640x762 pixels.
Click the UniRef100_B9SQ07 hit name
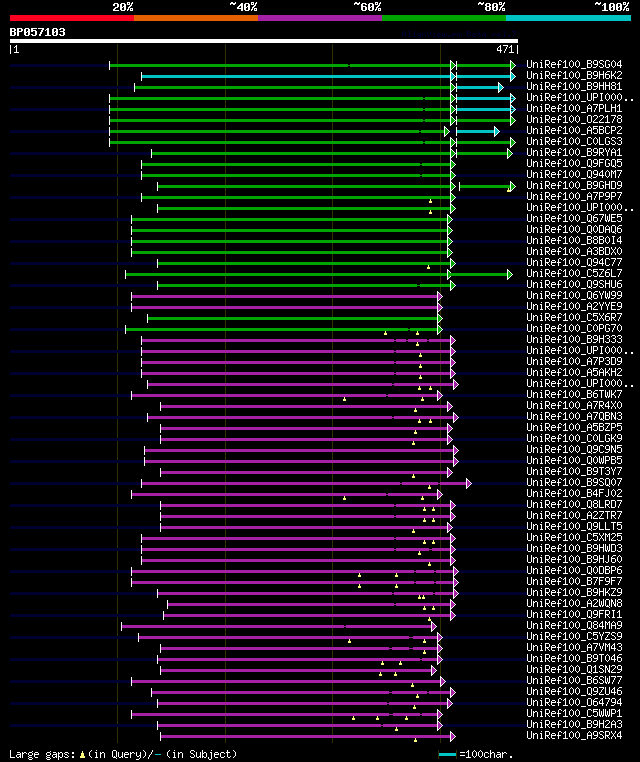(574, 482)
